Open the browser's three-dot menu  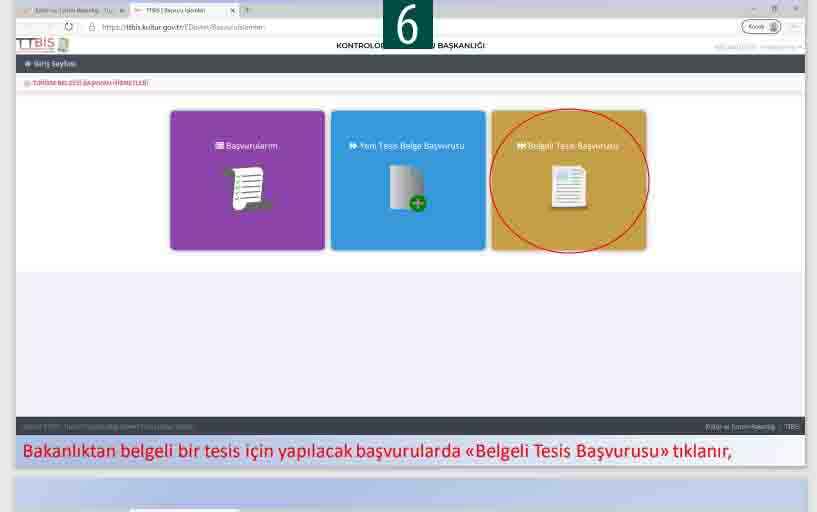795,27
